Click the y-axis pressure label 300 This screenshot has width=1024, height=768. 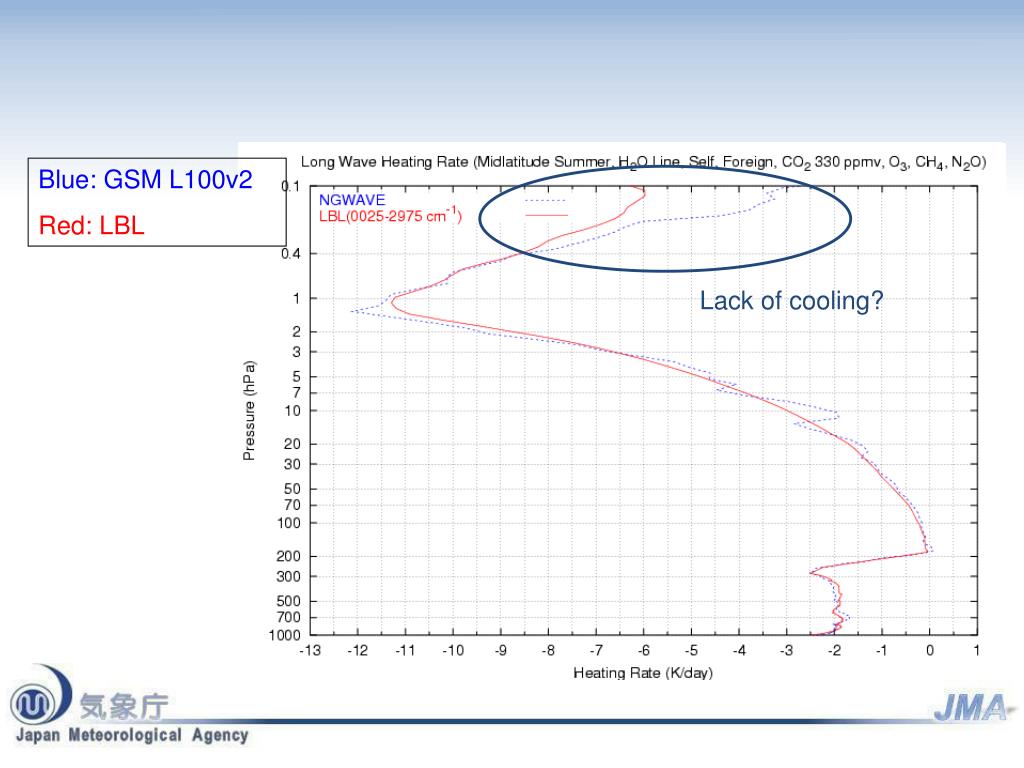[x=289, y=577]
